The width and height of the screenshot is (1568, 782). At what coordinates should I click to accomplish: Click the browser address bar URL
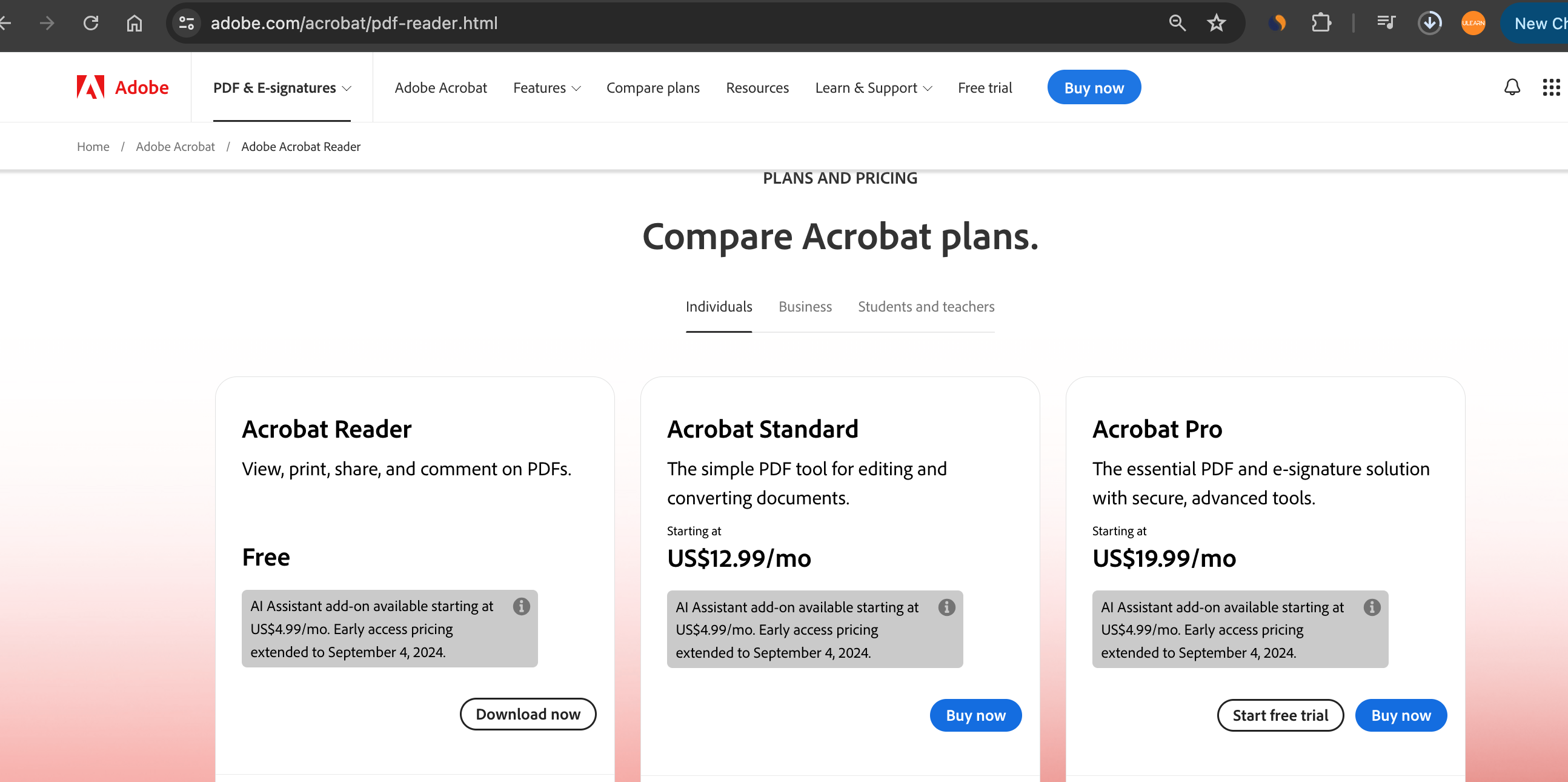click(354, 23)
